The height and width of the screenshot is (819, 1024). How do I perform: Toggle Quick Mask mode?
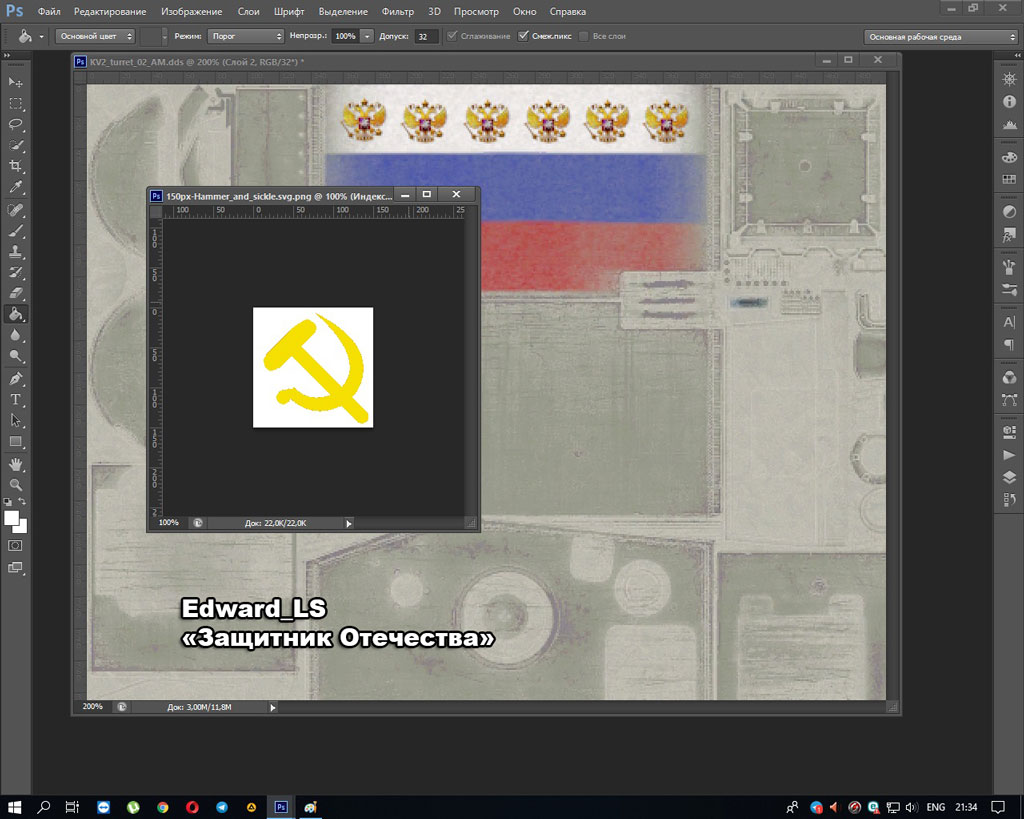tap(16, 545)
